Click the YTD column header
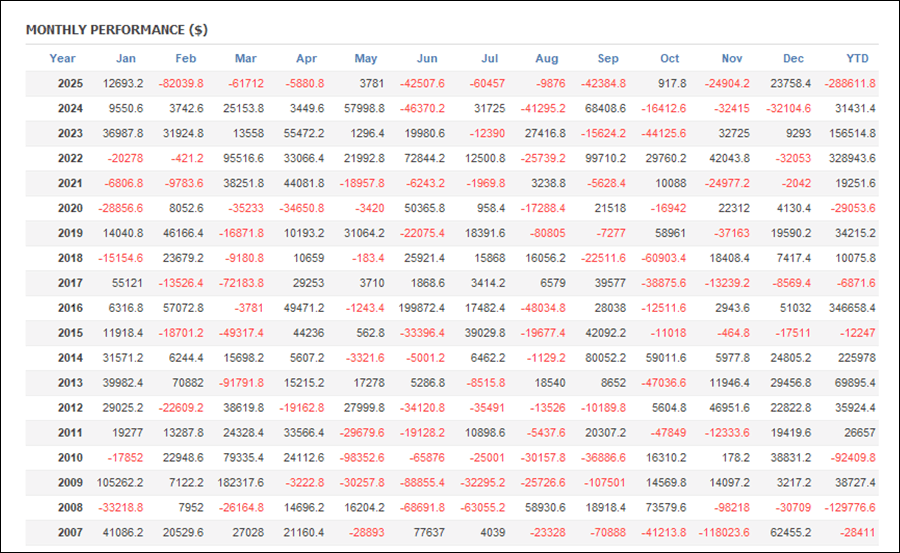 857,58
